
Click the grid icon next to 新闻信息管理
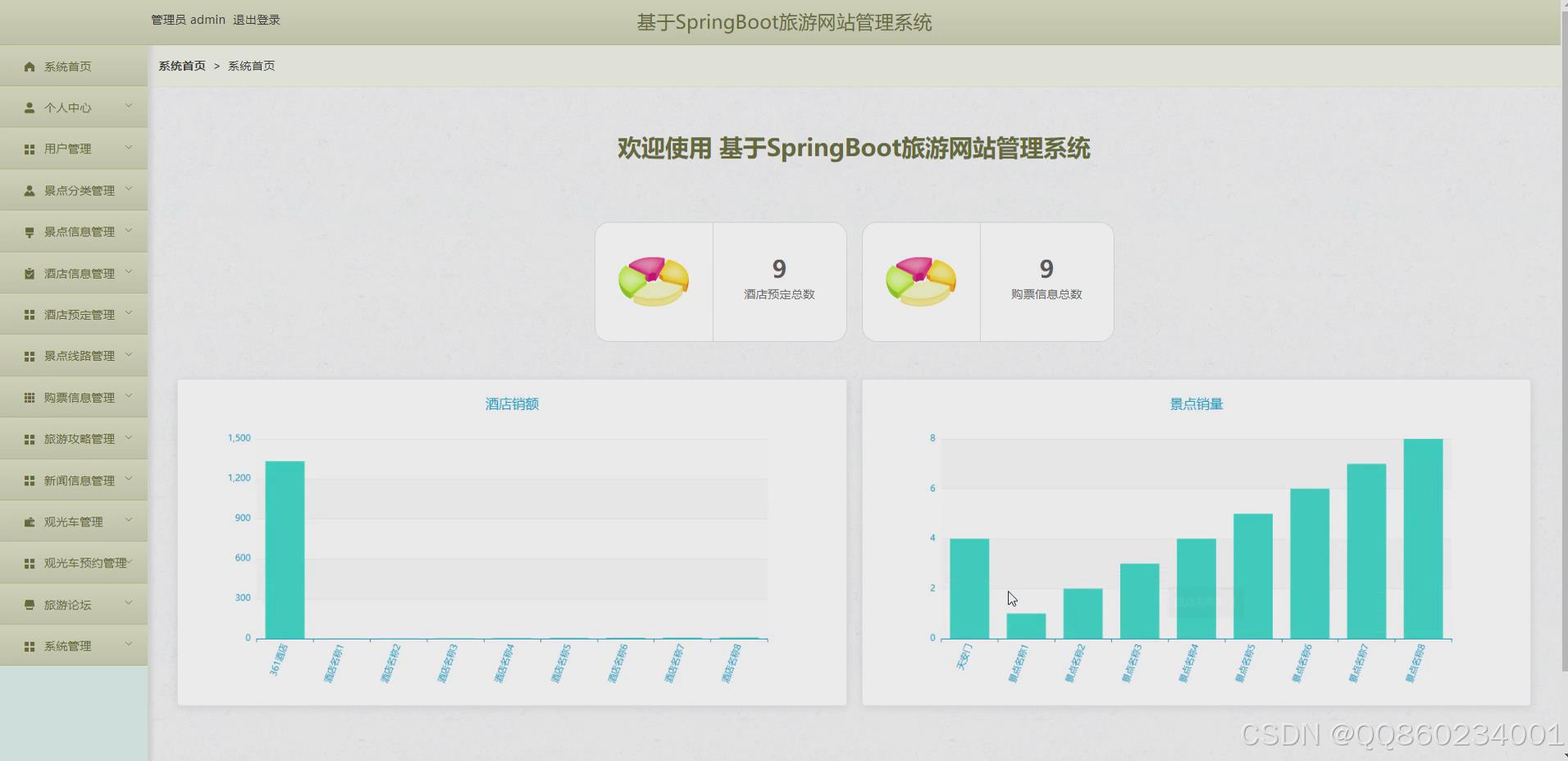coord(30,481)
